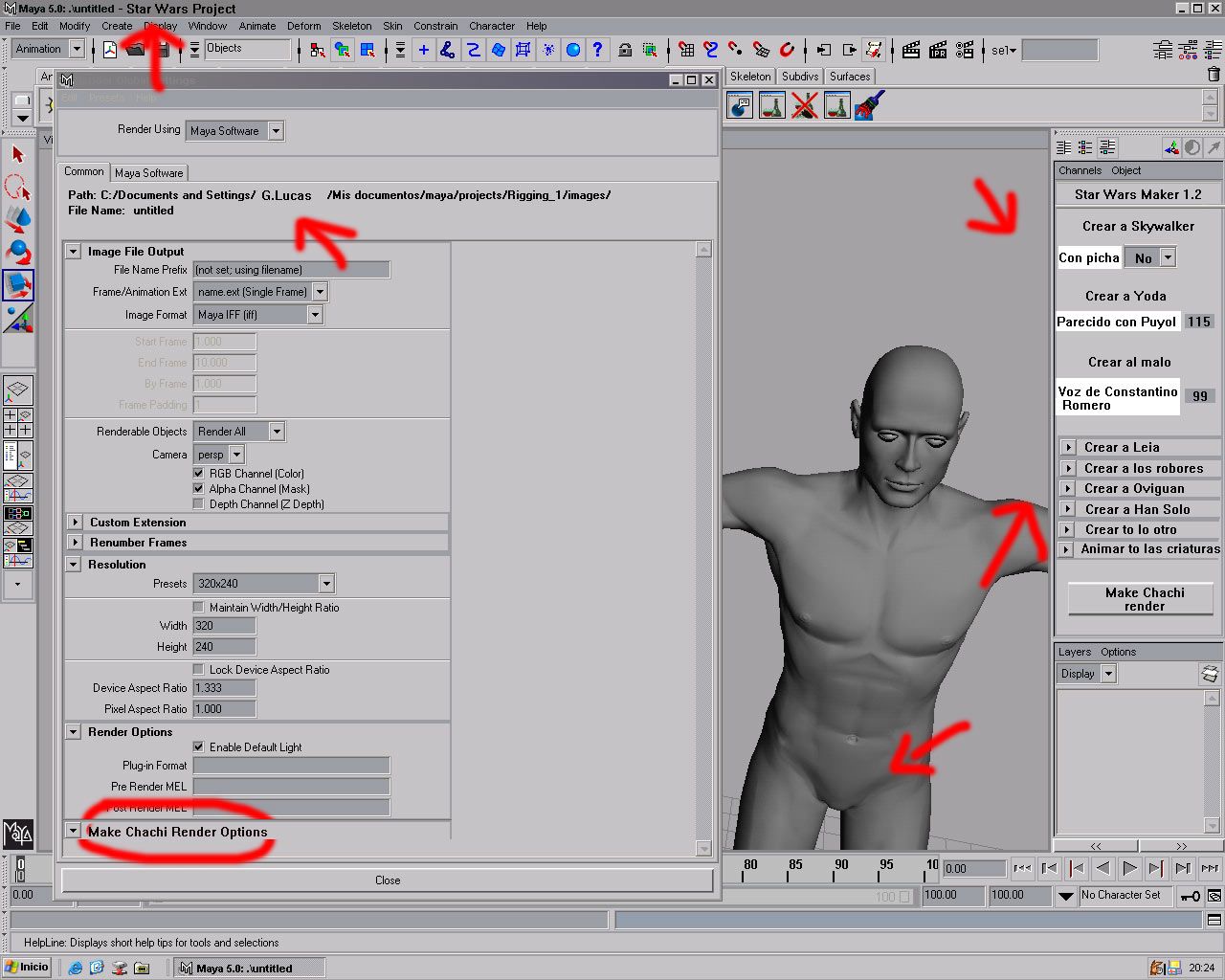1225x980 pixels.
Task: Expand the Custom Extension section
Action: (75, 523)
